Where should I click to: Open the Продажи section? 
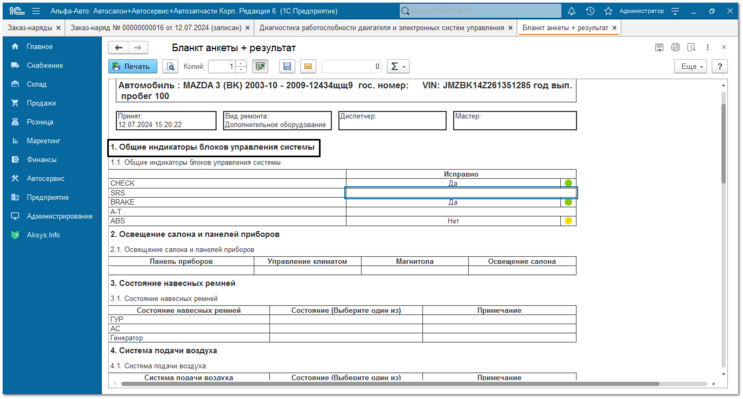tap(41, 103)
